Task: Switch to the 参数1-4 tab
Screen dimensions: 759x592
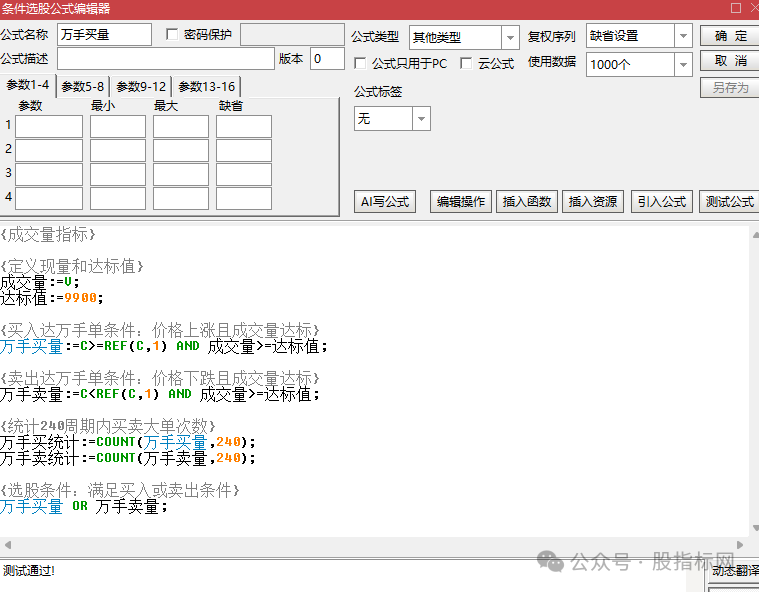Action: 28,85
